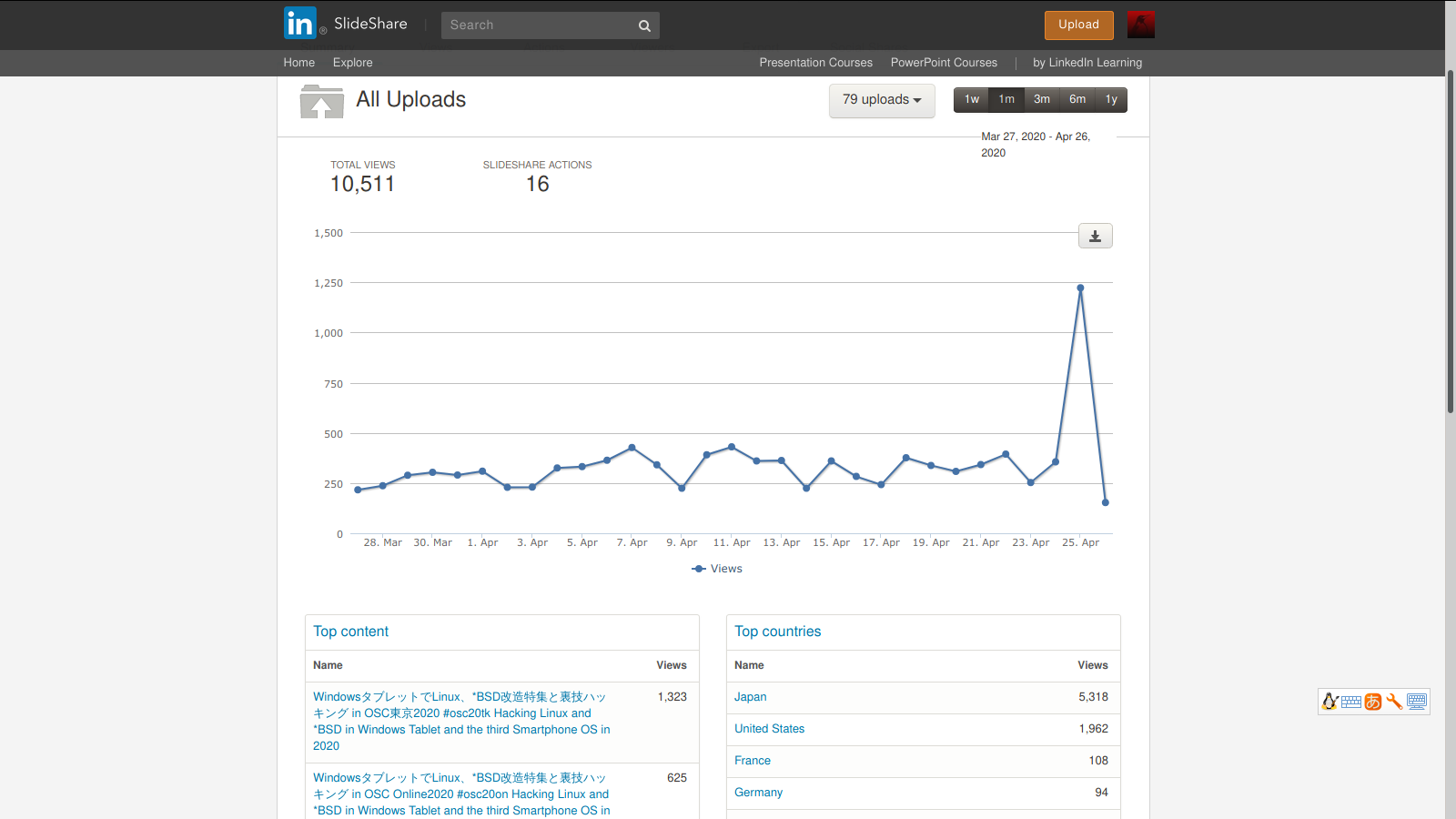Click the search magnifier icon
This screenshot has width=1456, height=819.
click(x=644, y=25)
